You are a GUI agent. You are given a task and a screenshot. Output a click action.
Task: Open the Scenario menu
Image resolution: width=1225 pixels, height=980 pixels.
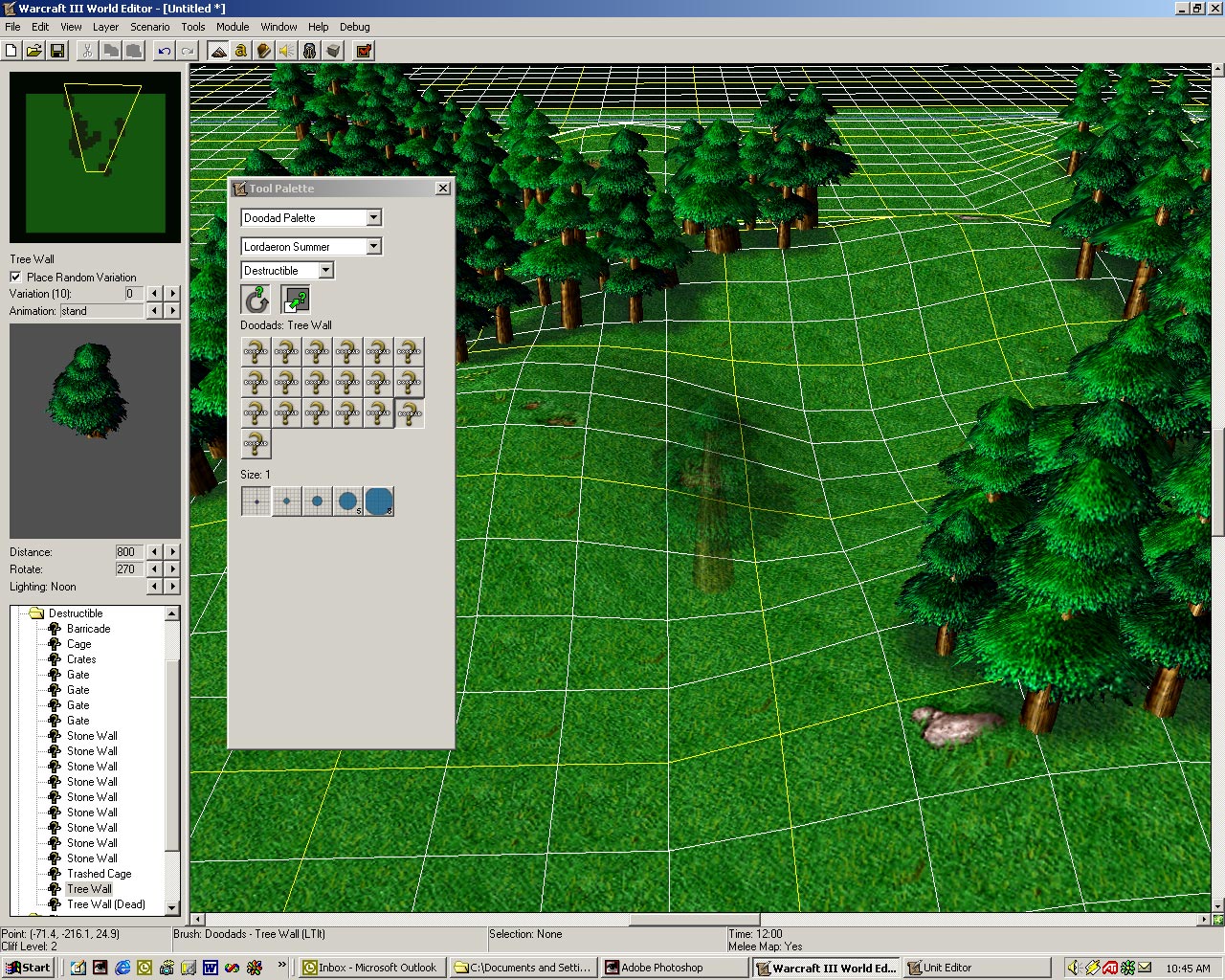(x=149, y=27)
